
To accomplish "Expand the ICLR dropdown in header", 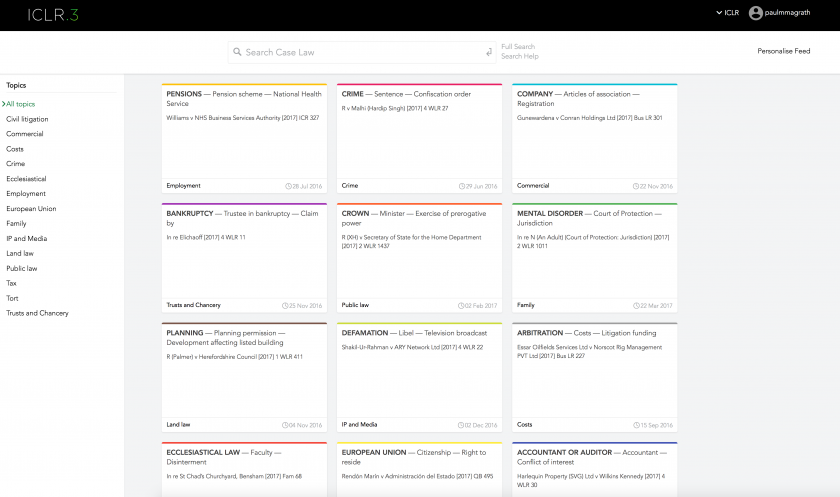I will (727, 13).
